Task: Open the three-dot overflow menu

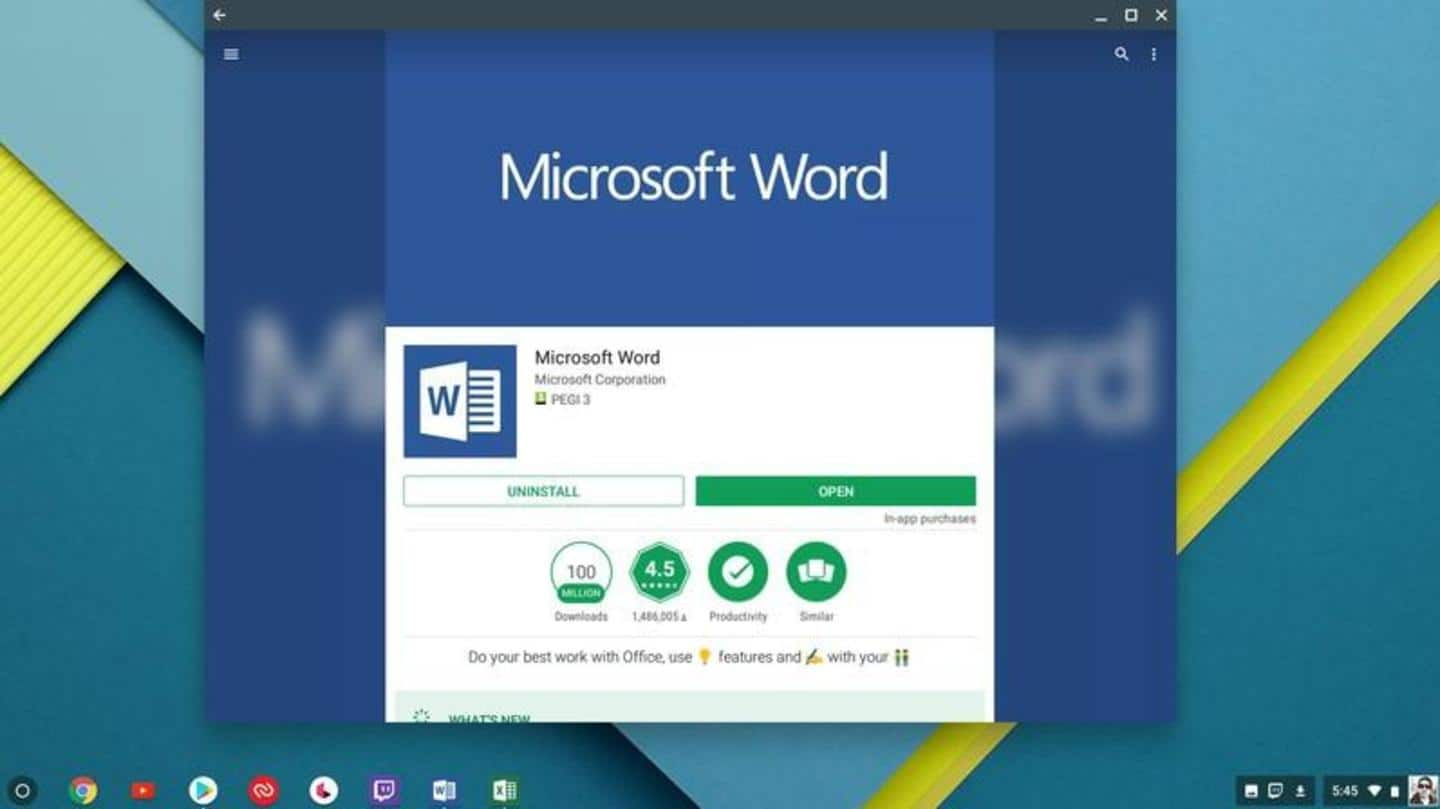Action: click(x=1153, y=54)
